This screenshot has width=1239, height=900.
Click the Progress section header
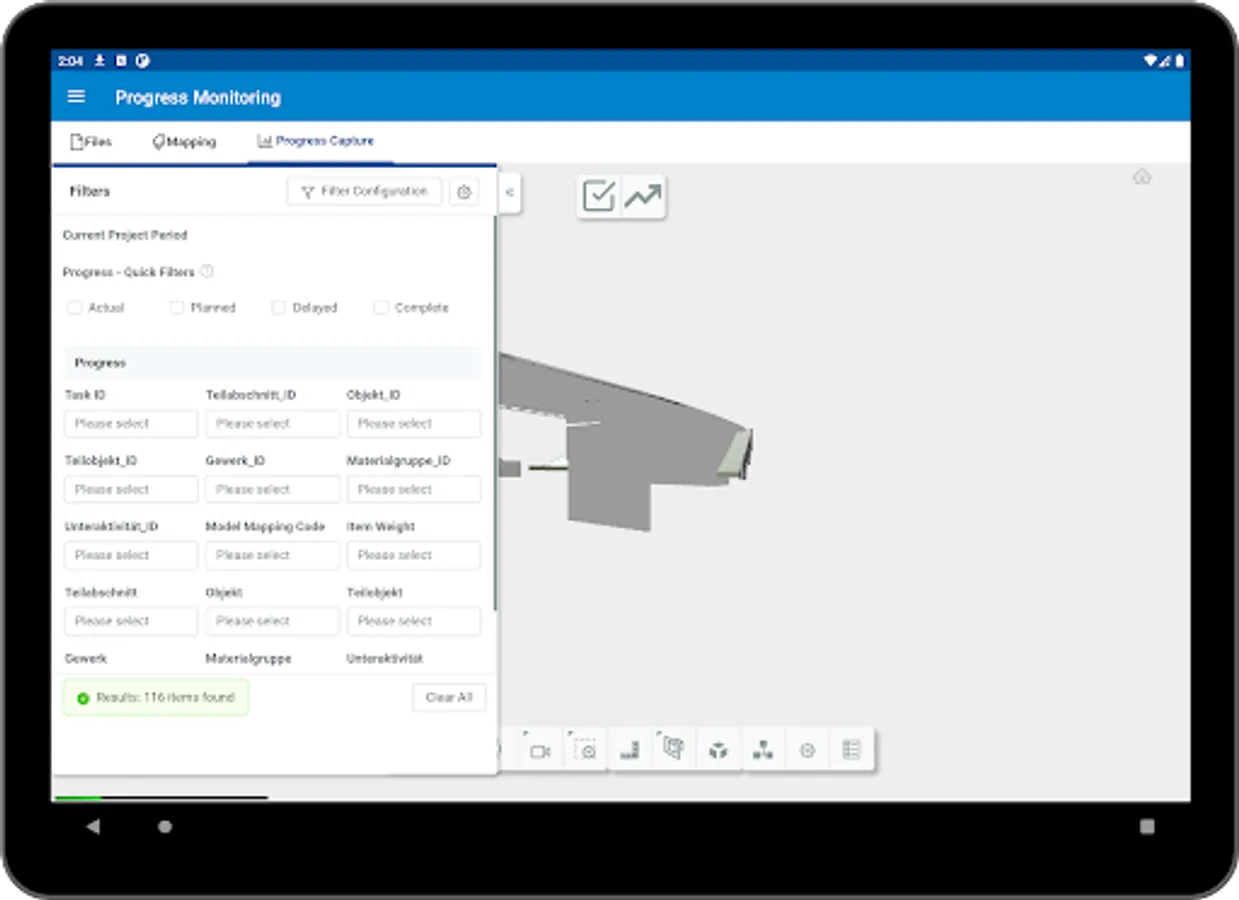(272, 363)
